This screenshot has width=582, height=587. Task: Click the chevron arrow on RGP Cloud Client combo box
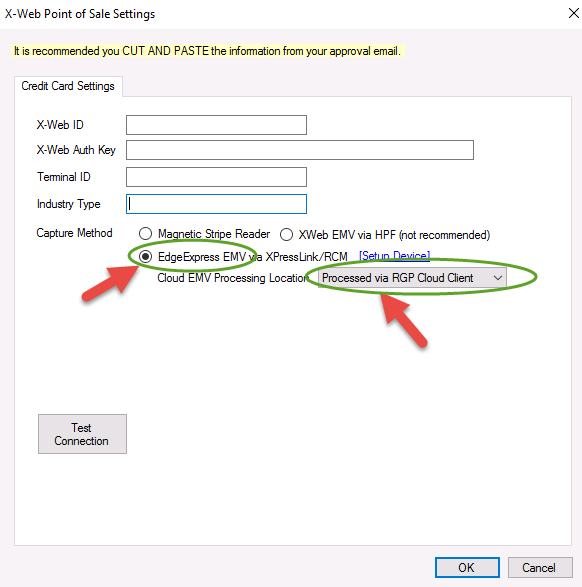click(x=497, y=278)
